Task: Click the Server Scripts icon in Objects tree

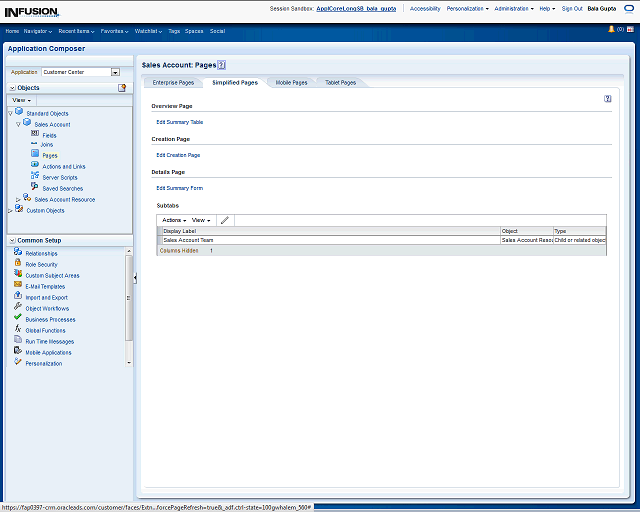Action: click(x=35, y=177)
